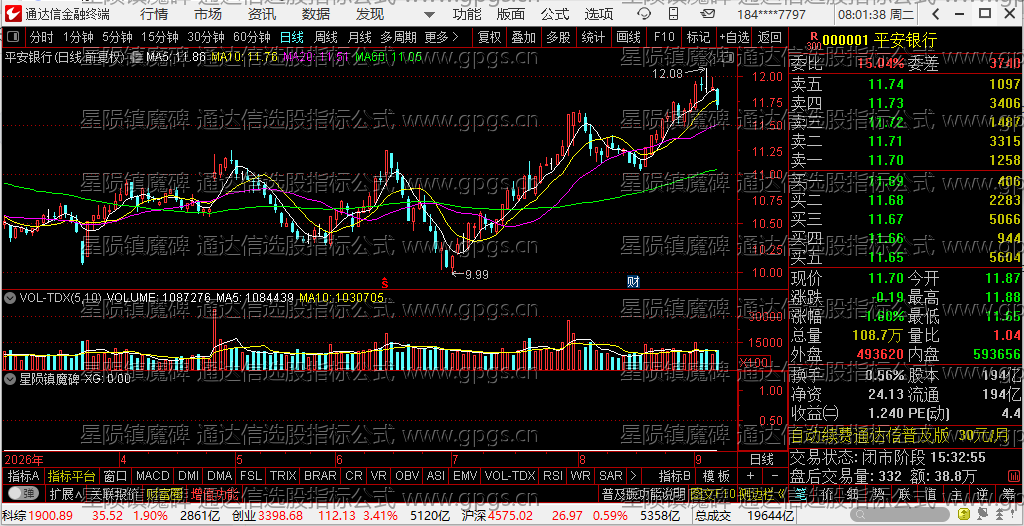Toggle 画线 drawing tools
This screenshot has width=1024, height=526.
(x=628, y=38)
